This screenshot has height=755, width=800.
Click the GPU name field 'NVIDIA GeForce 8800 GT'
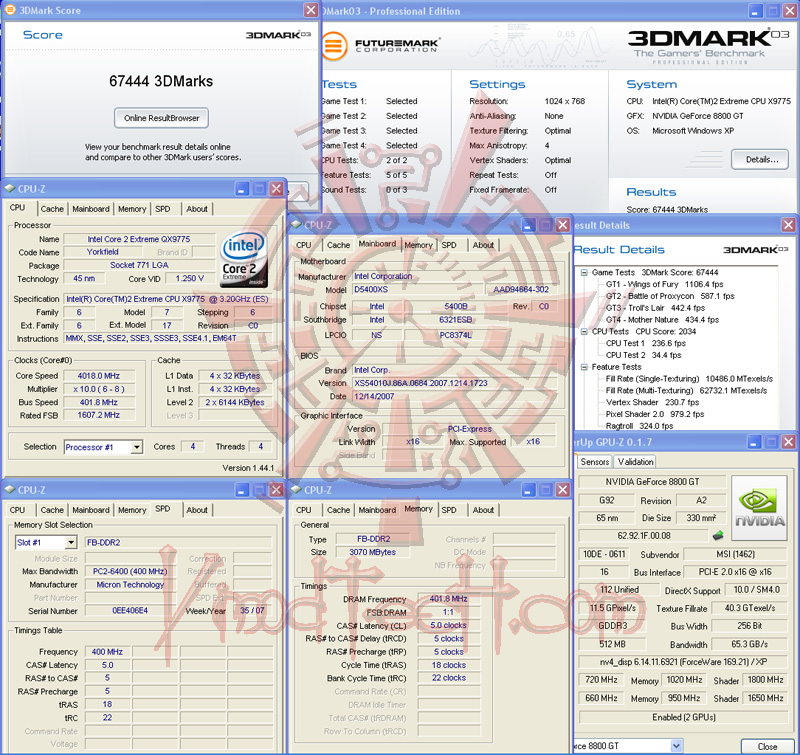click(x=652, y=482)
